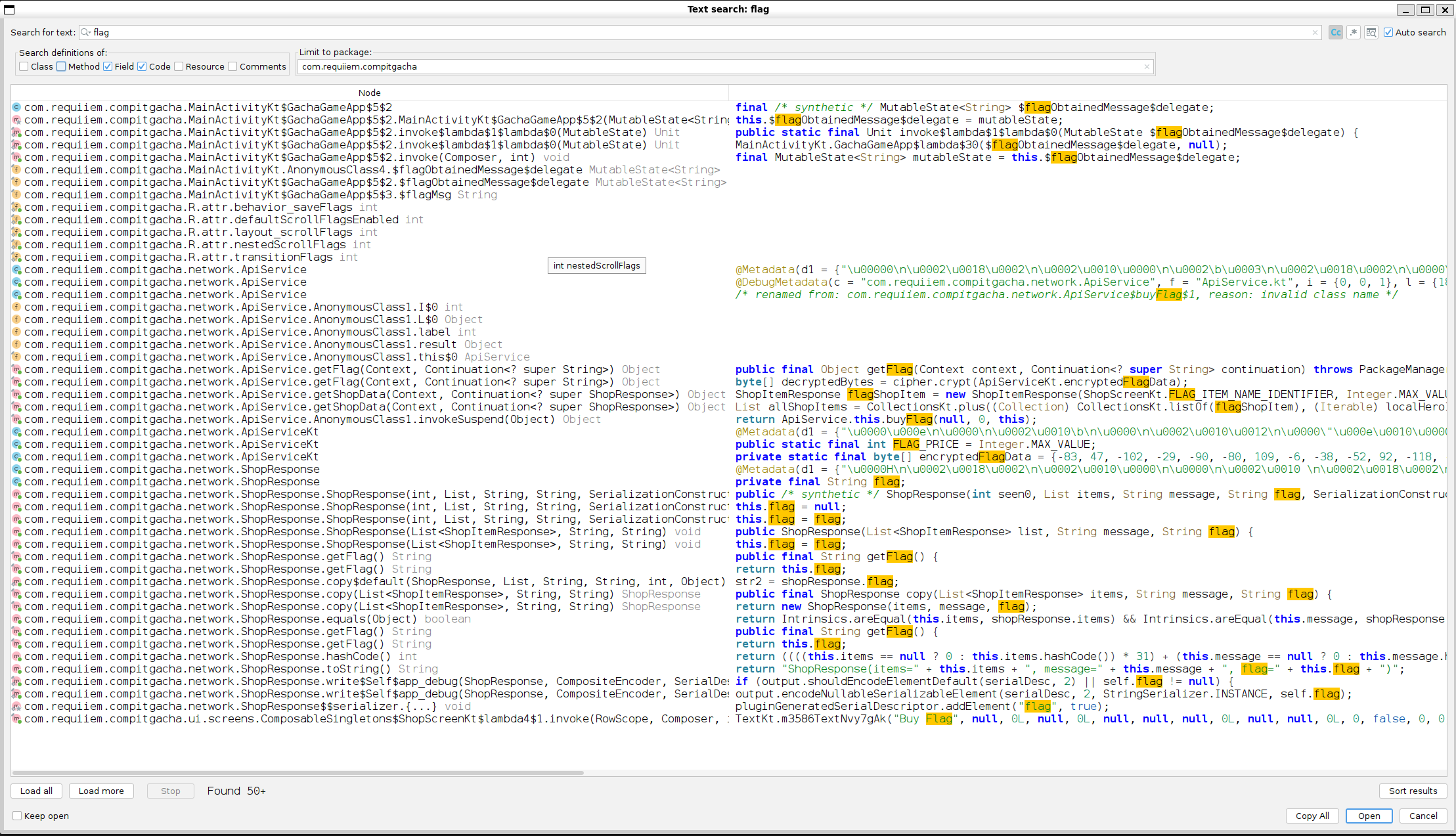1456x836 pixels.
Task: Click the Sort results button
Action: click(x=1413, y=791)
